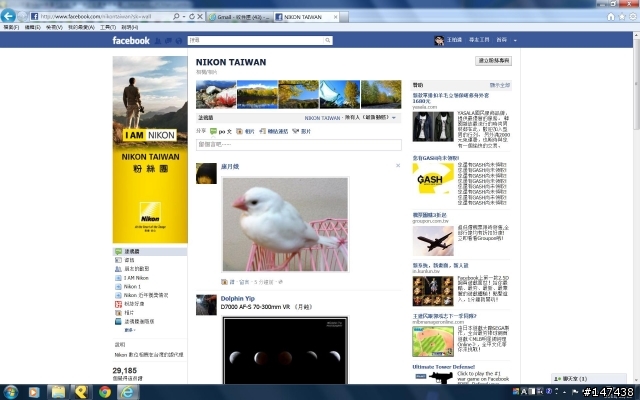Open Facebook messages icon in header
This screenshot has width=640, height=400.
168,40
